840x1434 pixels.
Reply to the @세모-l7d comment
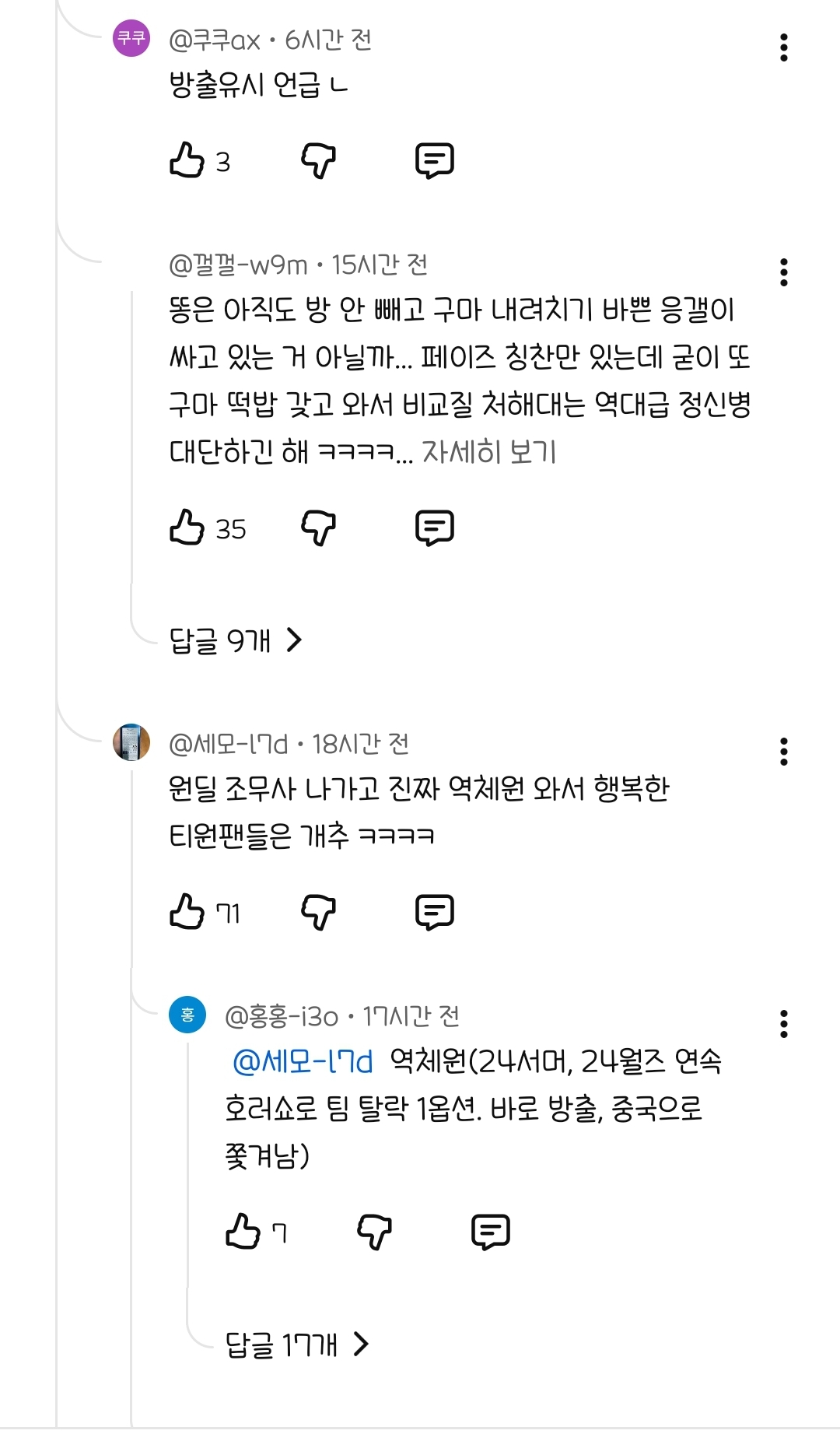(434, 911)
